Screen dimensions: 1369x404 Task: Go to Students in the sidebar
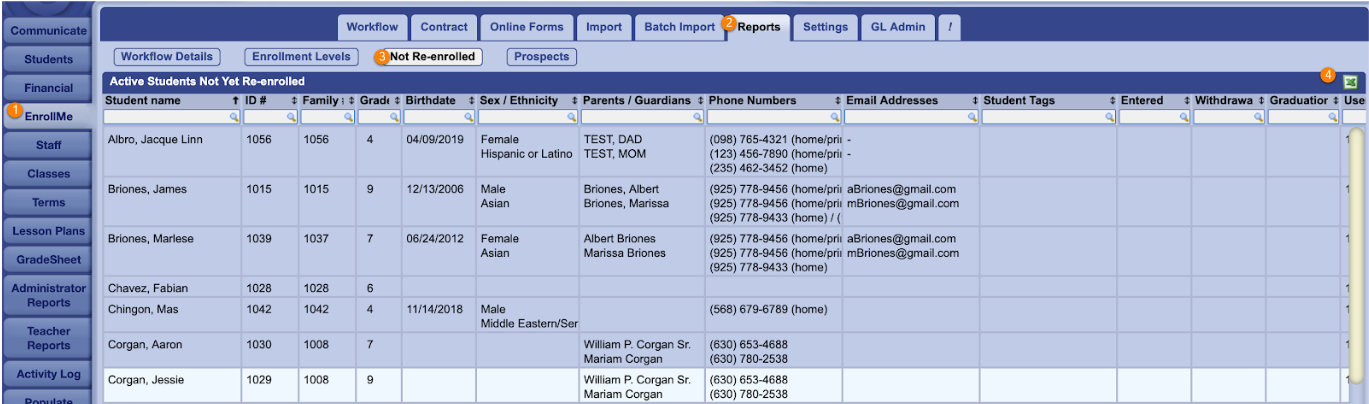point(48,59)
